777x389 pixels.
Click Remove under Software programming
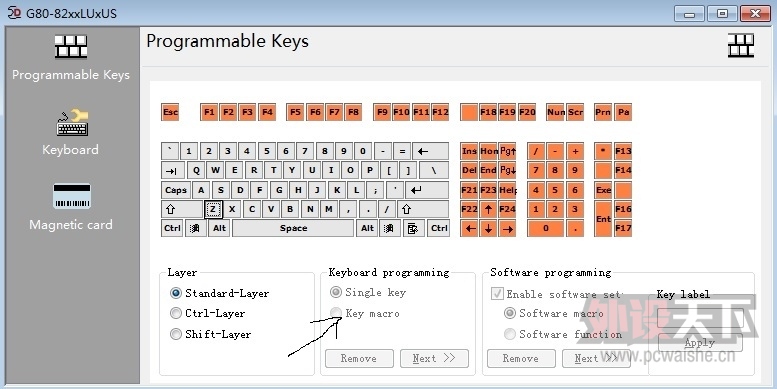pyautogui.click(x=521, y=358)
